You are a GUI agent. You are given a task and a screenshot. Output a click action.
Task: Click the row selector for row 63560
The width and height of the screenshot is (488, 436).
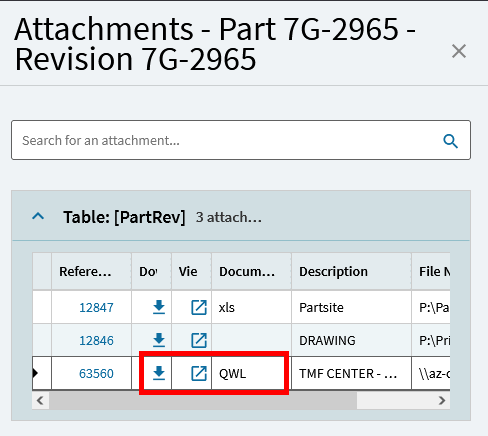[42, 373]
